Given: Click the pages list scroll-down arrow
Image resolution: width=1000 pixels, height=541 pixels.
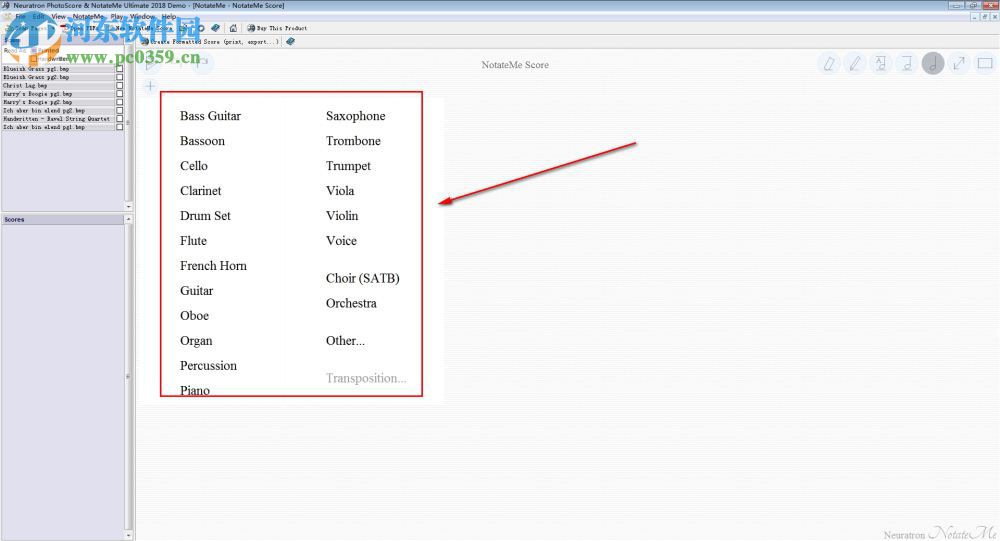Looking at the screenshot, I should pos(128,207).
